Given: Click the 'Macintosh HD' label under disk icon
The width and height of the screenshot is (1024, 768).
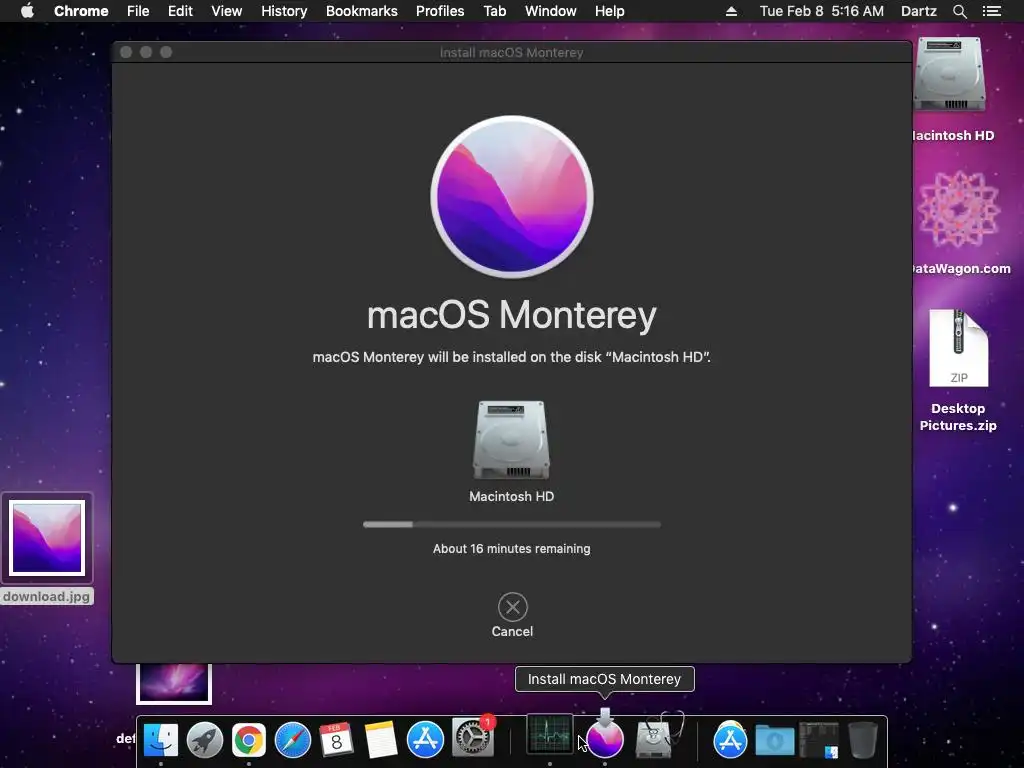Looking at the screenshot, I should [511, 496].
